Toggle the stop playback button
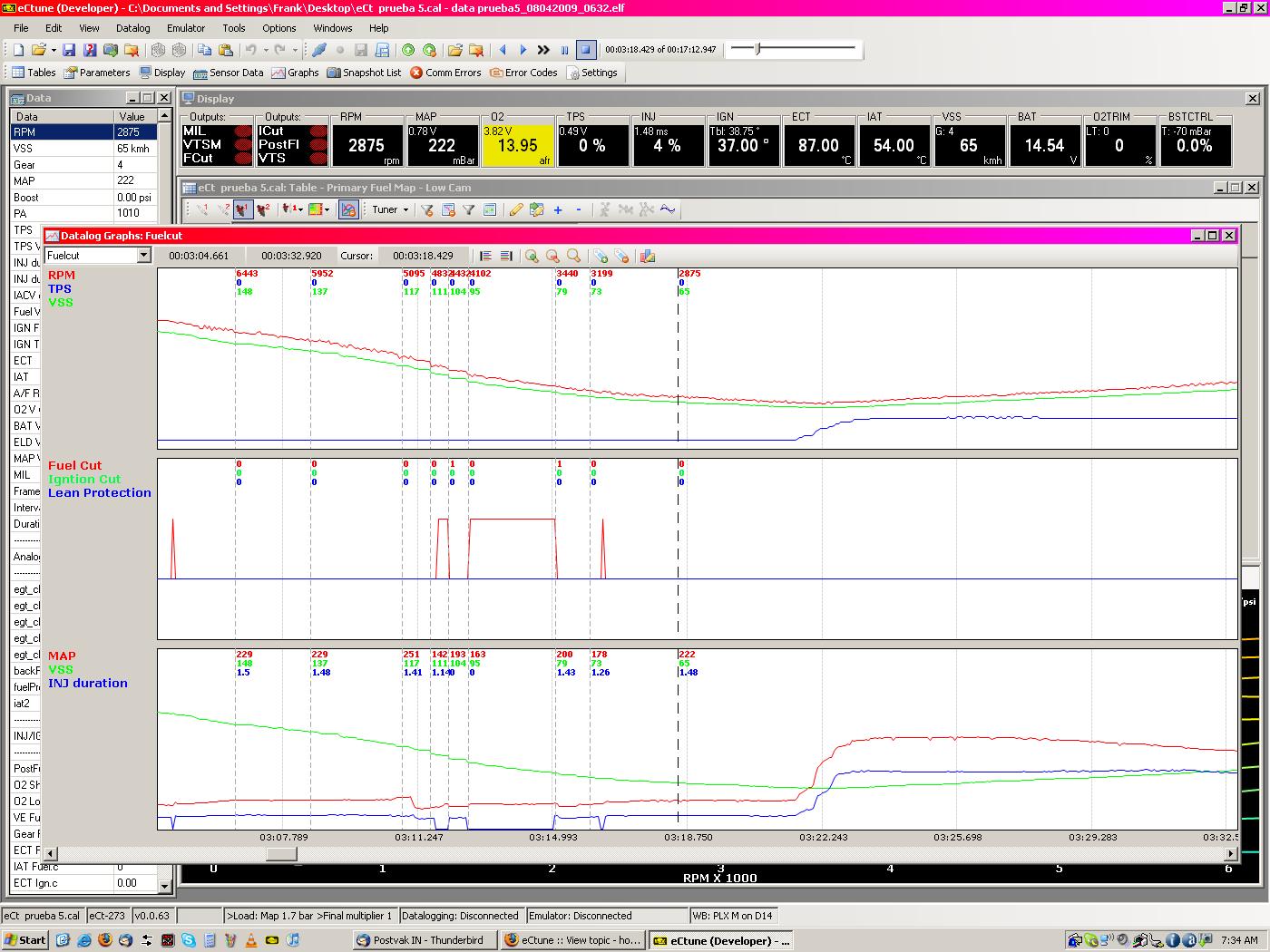This screenshot has height=952, width=1270. [586, 50]
